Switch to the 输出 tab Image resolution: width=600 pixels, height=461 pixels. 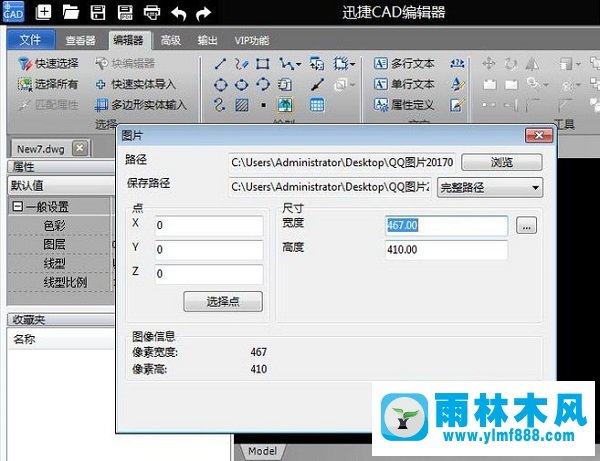tap(208, 40)
